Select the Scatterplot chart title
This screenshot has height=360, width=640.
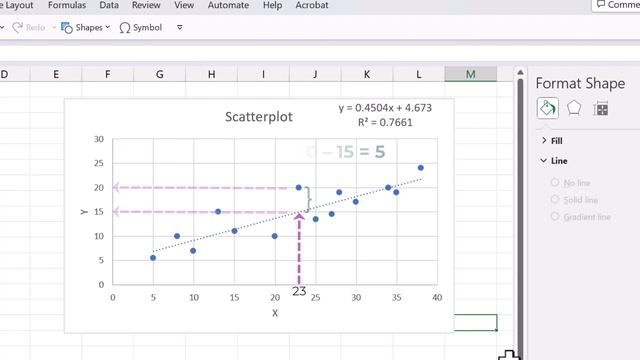pos(259,117)
